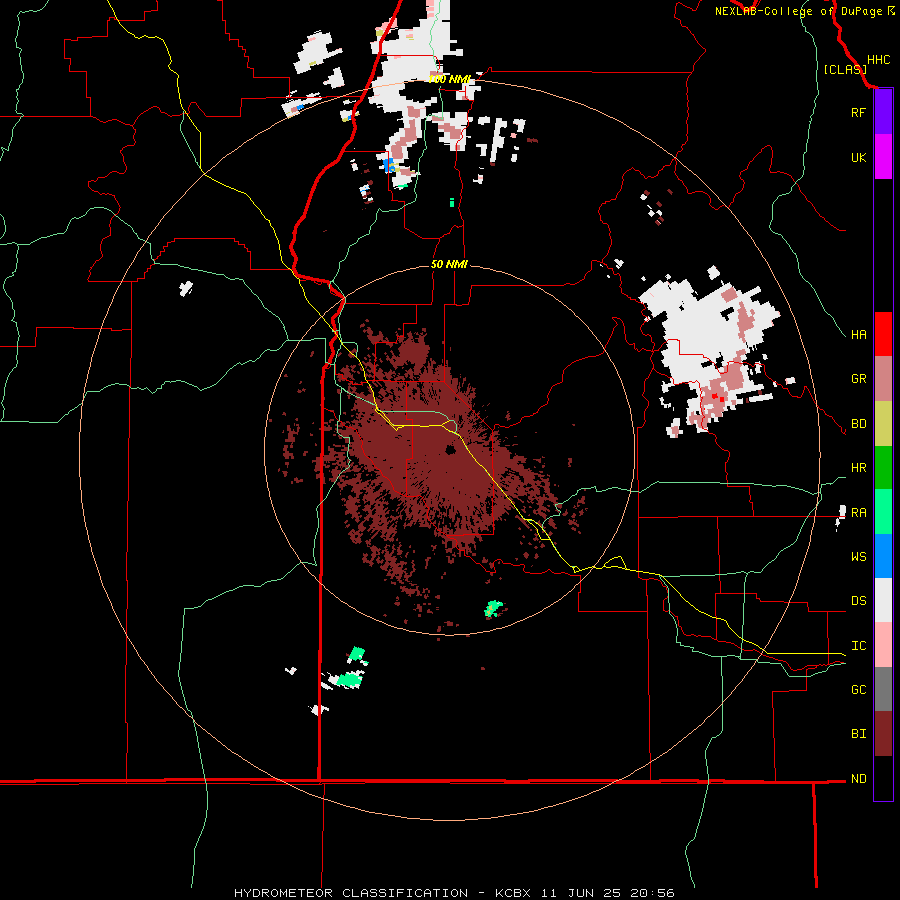Click the 50 NMI range ring label

[x=449, y=264]
